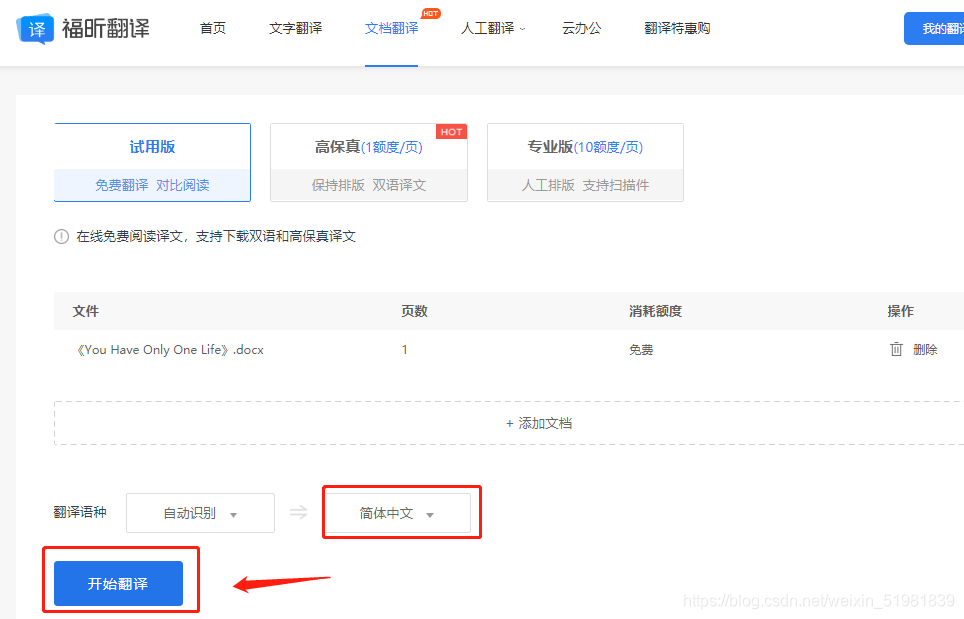This screenshot has height=619, width=964.
Task: Select the 试用版 plan card
Action: 152,162
